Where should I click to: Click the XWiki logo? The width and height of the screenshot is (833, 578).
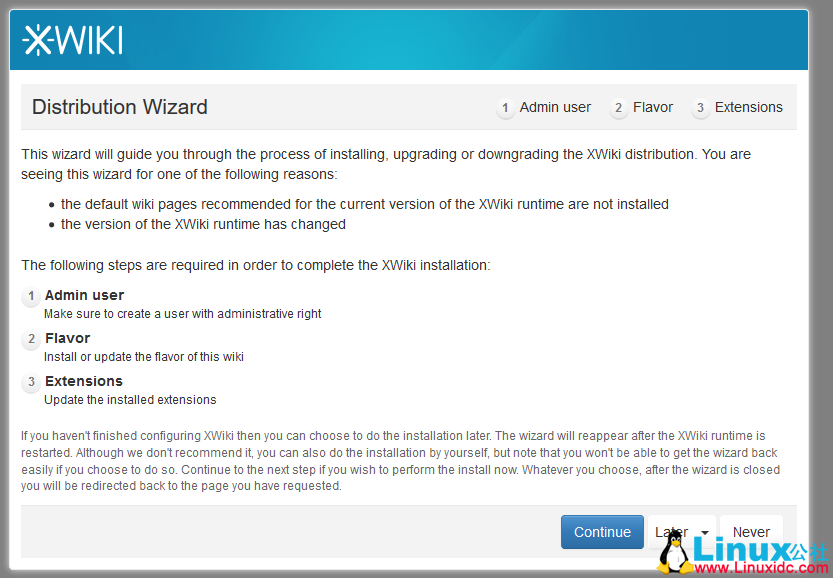point(71,39)
